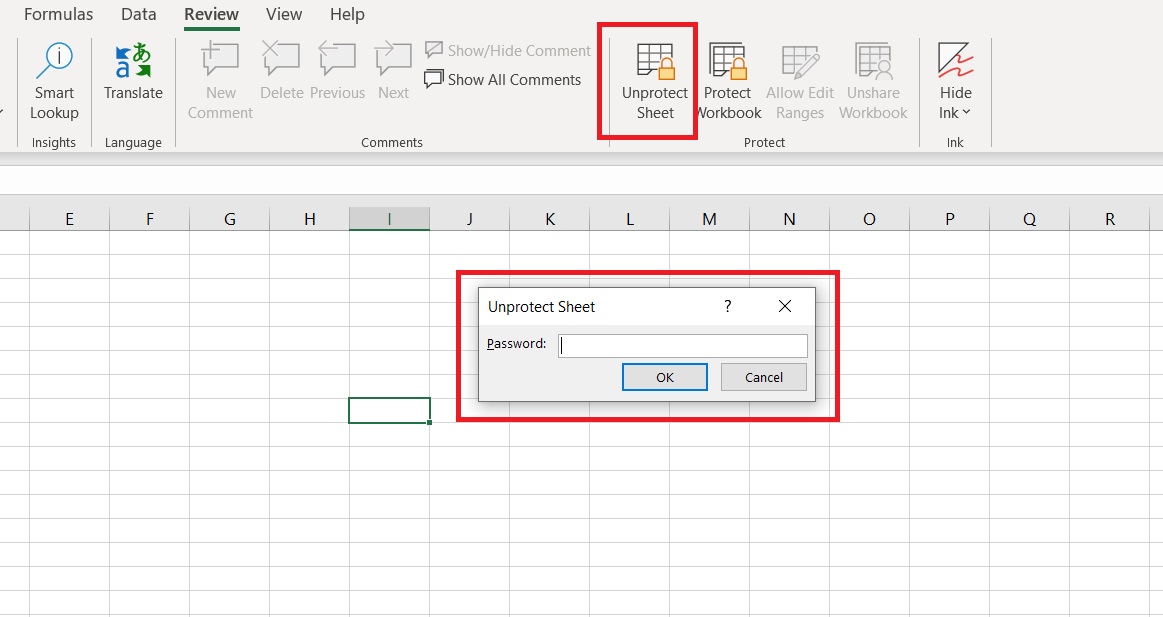This screenshot has width=1163, height=617.
Task: Select column E header
Action: pos(69,219)
